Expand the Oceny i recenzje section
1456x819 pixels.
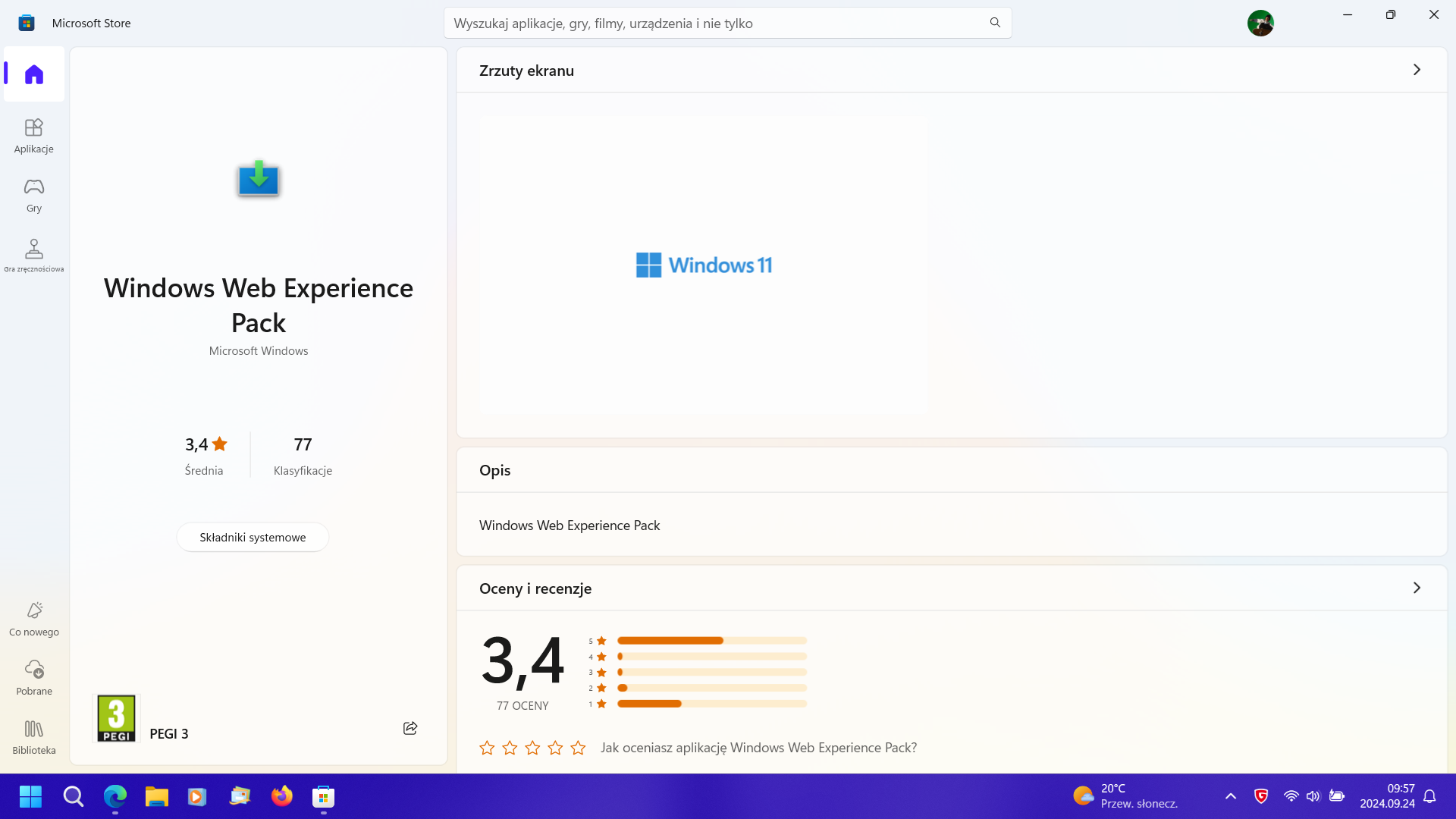point(1417,588)
